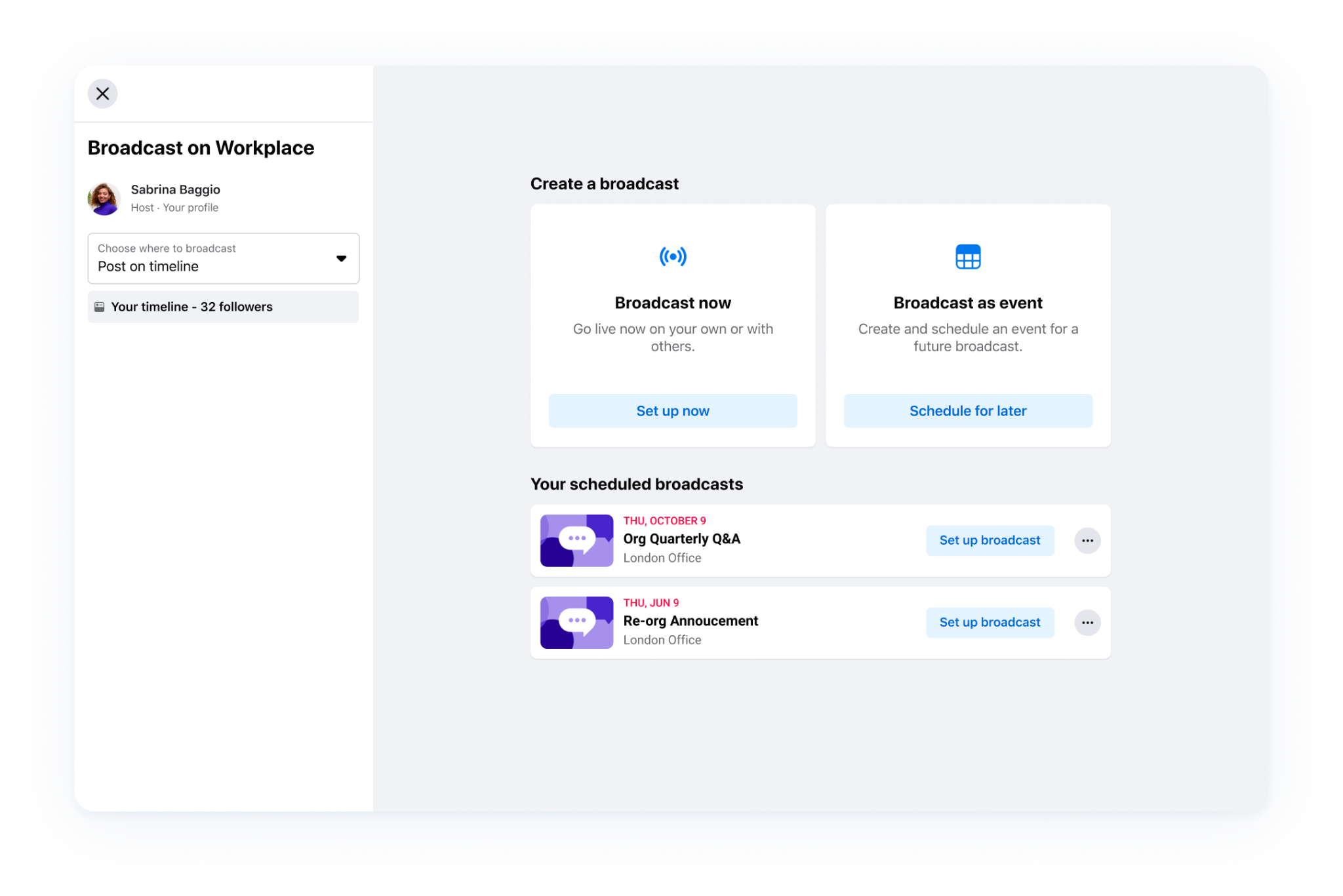Screen dimensions: 1343x896
Task: Click the Broadcast as event calendar icon
Action: [968, 256]
